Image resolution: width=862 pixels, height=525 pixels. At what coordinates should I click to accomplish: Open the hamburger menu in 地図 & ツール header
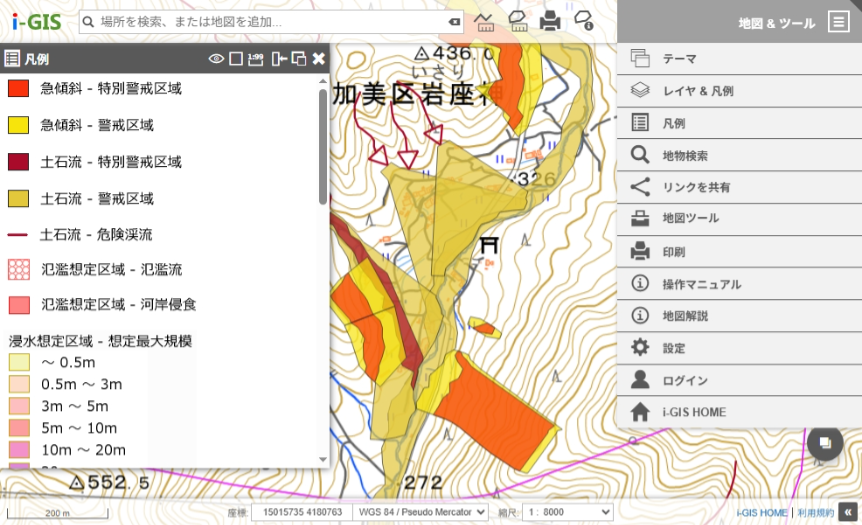point(838,22)
